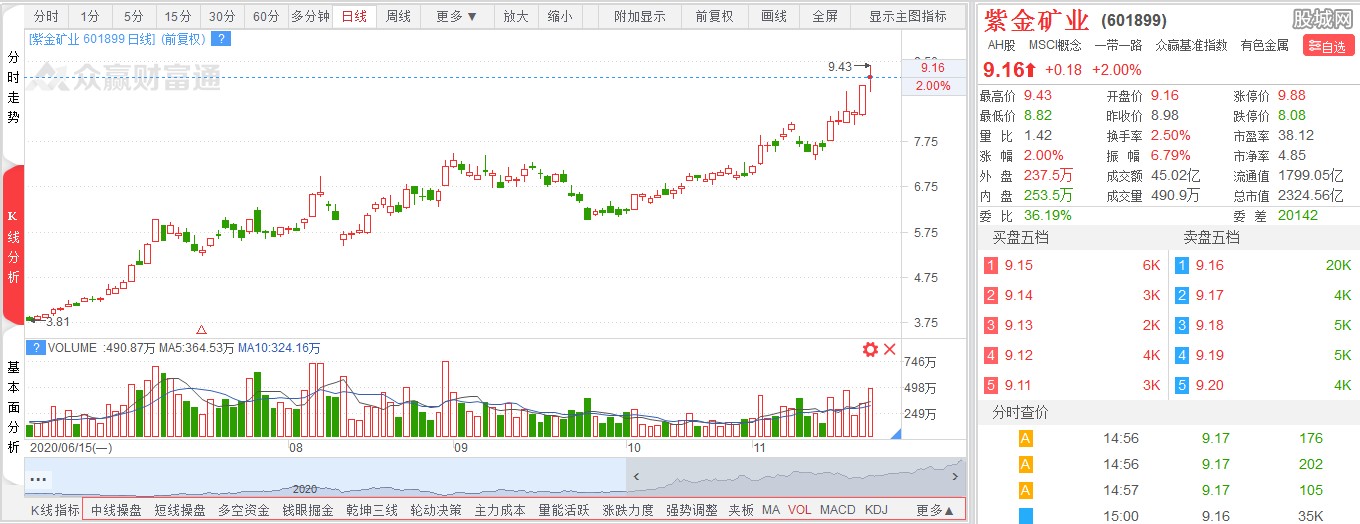Image resolution: width=1360 pixels, height=524 pixels.
Task: Click blue square icon in 15:00 row
Action: point(1025,516)
